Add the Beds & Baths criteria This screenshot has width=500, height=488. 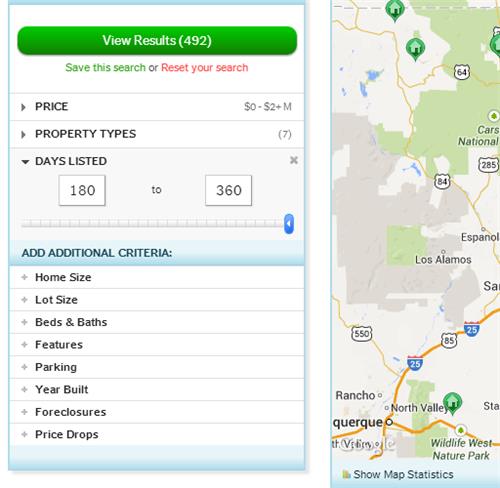tap(157, 322)
